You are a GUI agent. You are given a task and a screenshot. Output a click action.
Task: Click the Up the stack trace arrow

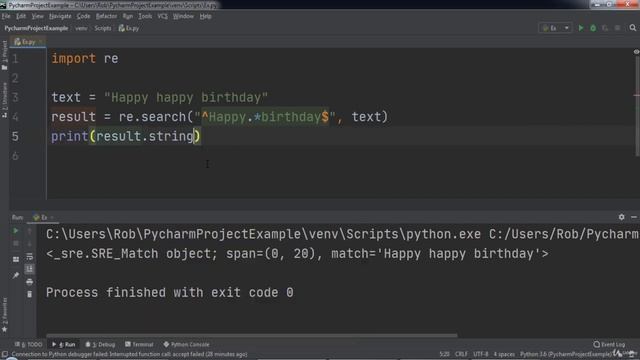pos(29,231)
